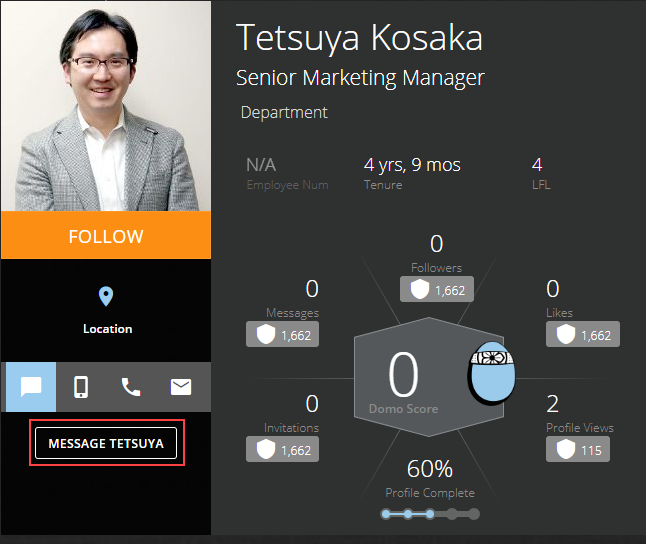
Task: Click the N/A Employee Num value
Action: tap(261, 165)
